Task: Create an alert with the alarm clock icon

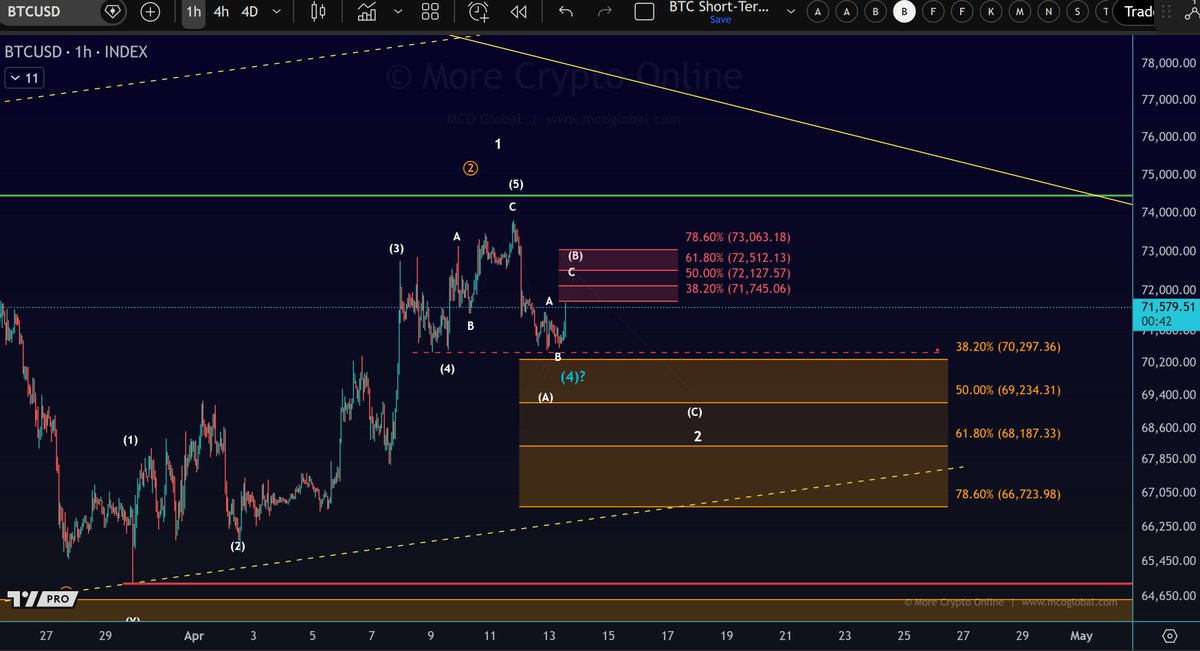Action: tap(479, 12)
